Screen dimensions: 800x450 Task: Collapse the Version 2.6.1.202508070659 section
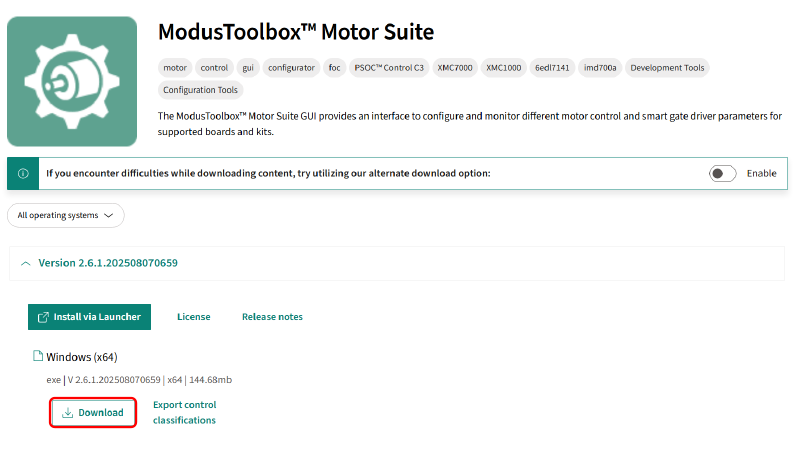coord(26,263)
